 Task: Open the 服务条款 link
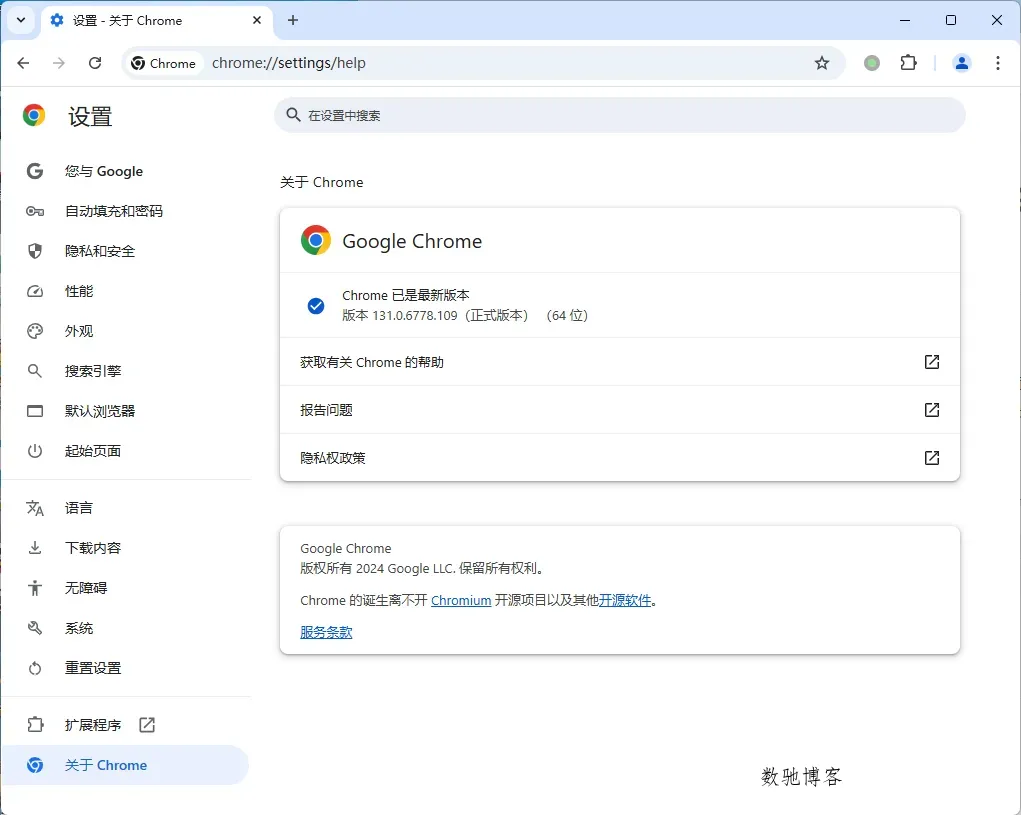click(326, 632)
